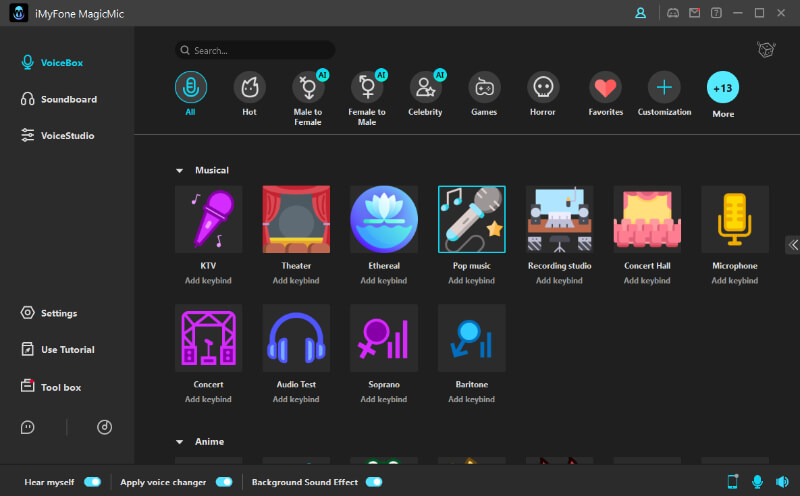Click the +13 More categories button
This screenshot has width=800, height=496.
click(x=723, y=87)
